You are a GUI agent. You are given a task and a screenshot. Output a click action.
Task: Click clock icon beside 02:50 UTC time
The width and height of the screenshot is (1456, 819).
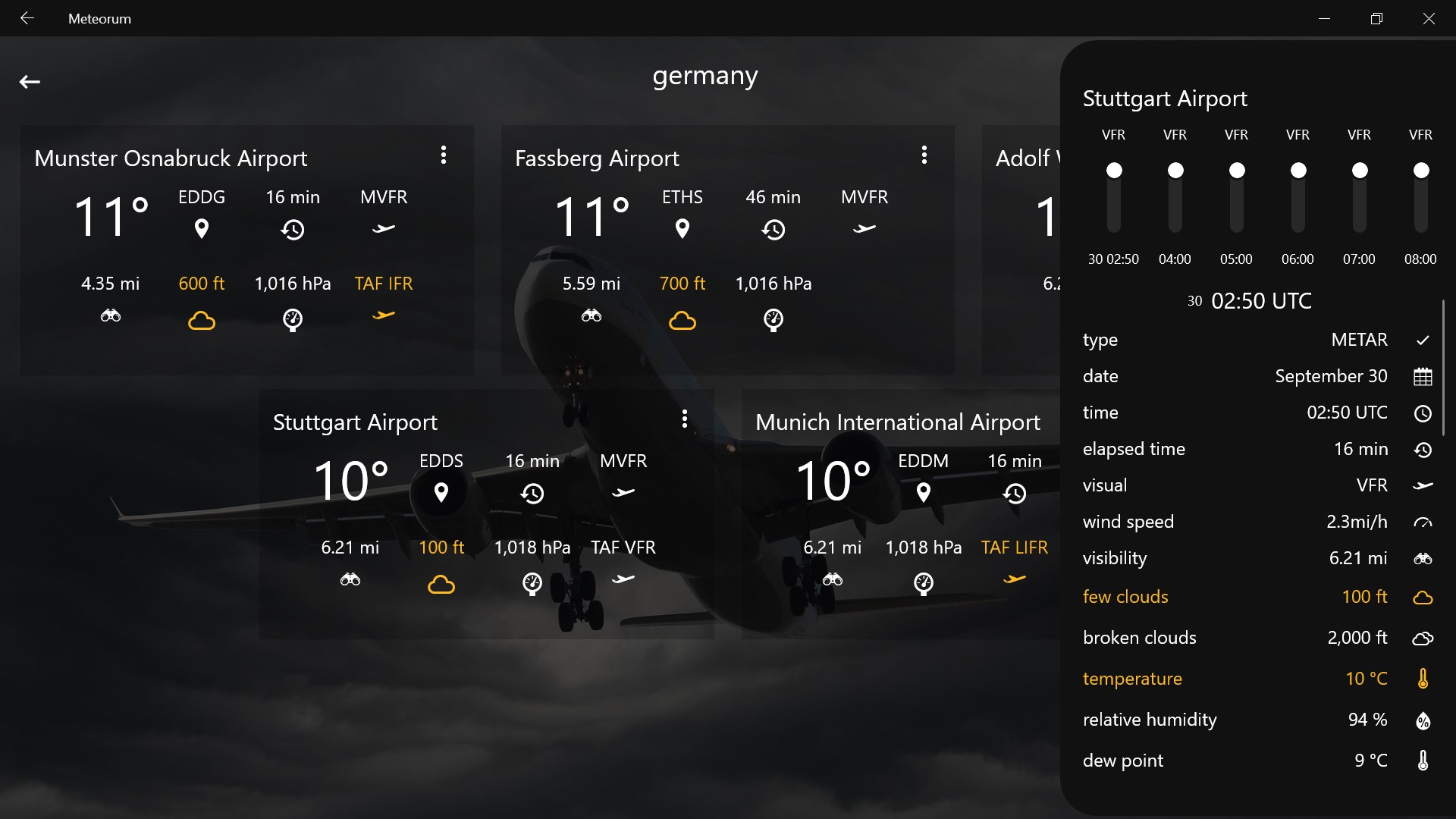point(1423,413)
